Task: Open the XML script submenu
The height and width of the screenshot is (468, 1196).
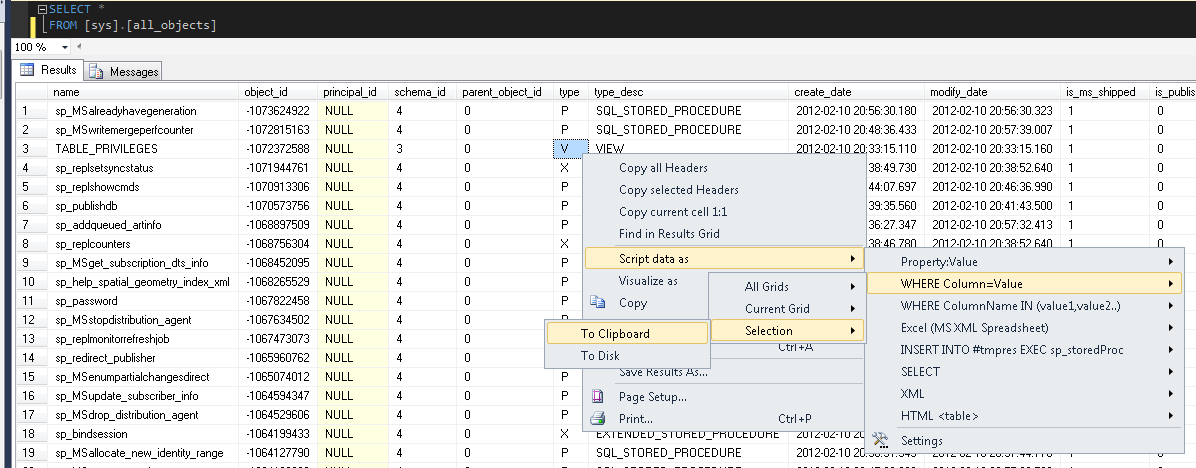Action: [x=1024, y=394]
